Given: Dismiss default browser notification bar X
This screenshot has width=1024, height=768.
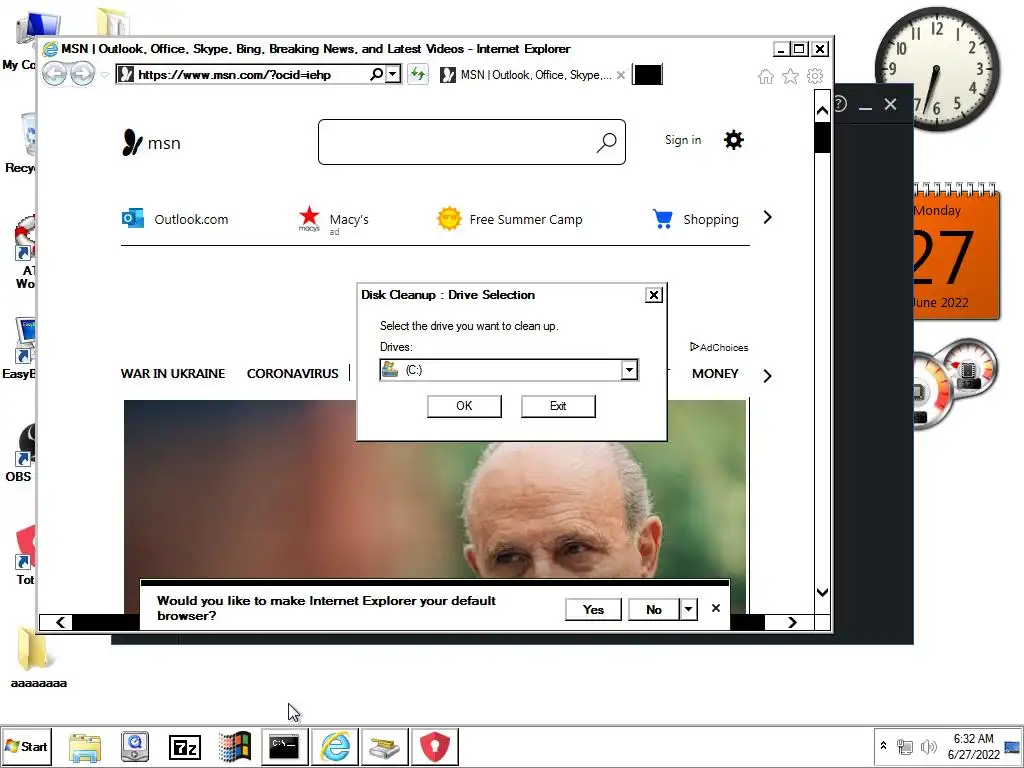Looking at the screenshot, I should tap(716, 608).
